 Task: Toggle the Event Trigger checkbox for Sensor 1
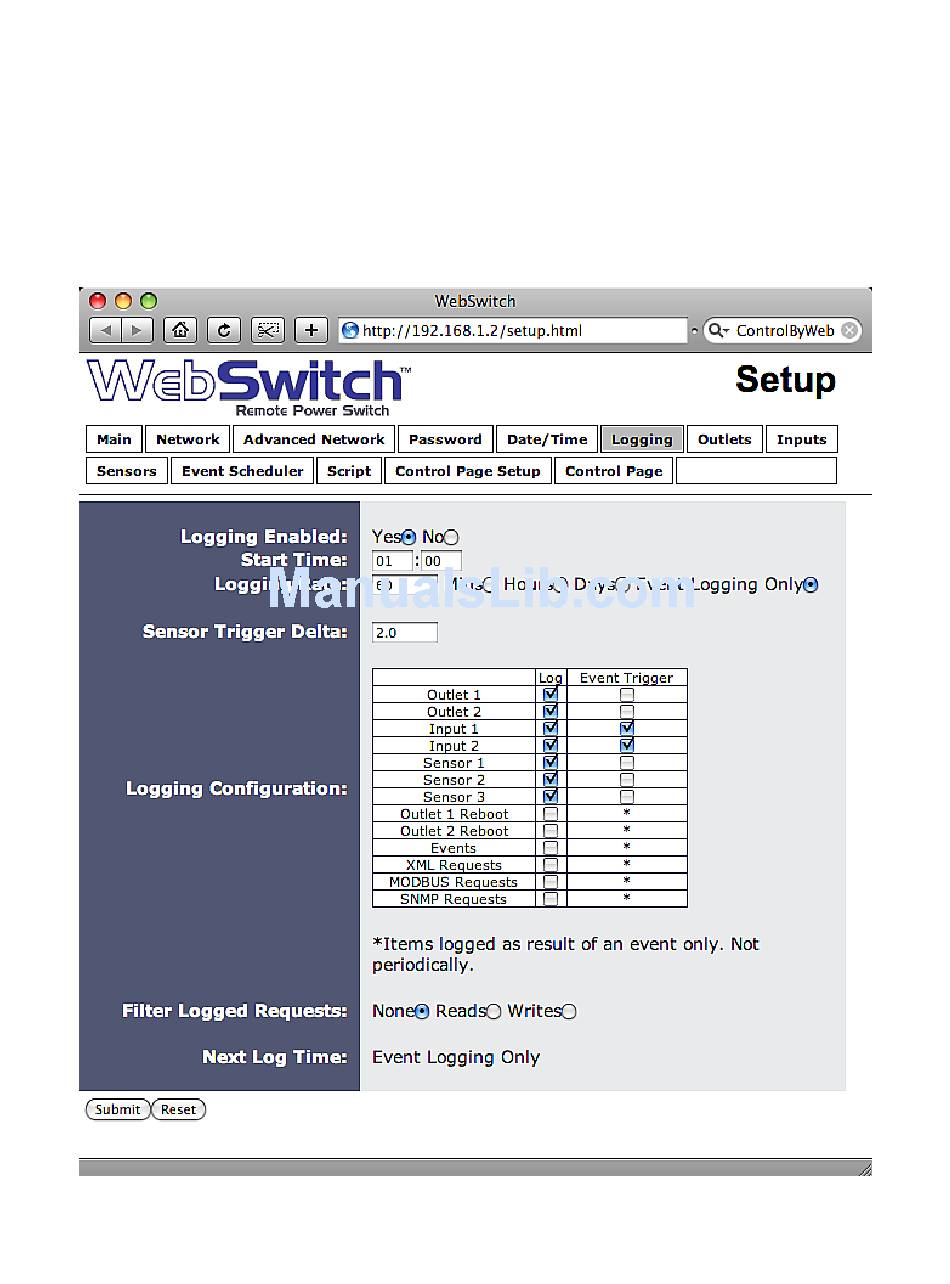[626, 762]
